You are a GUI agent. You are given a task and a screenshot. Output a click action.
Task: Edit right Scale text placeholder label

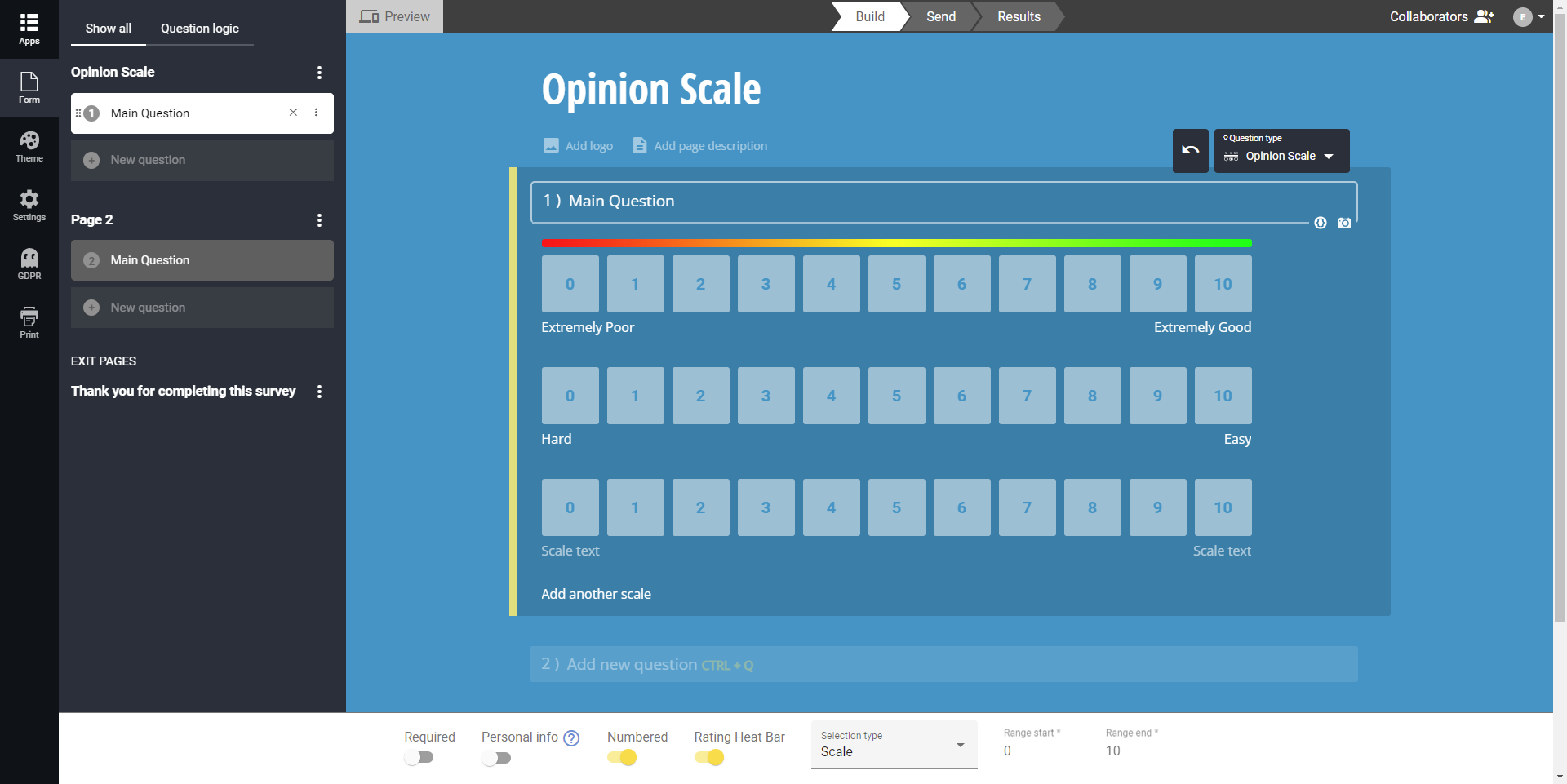click(1222, 551)
